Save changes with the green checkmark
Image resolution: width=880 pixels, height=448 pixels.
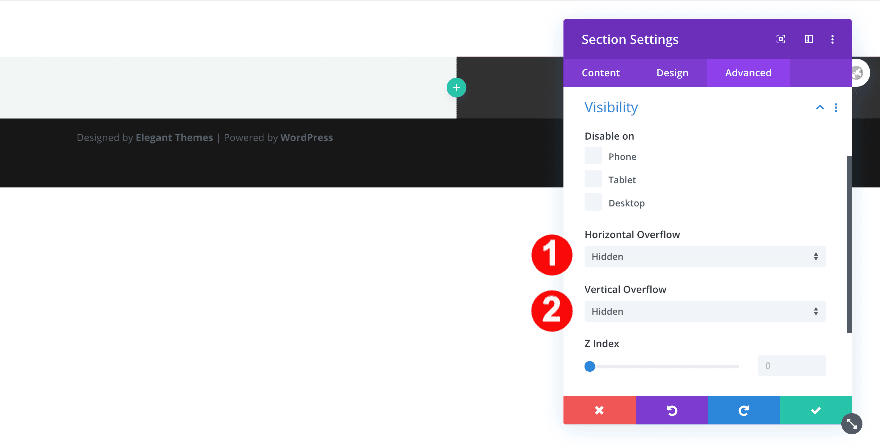(816, 410)
